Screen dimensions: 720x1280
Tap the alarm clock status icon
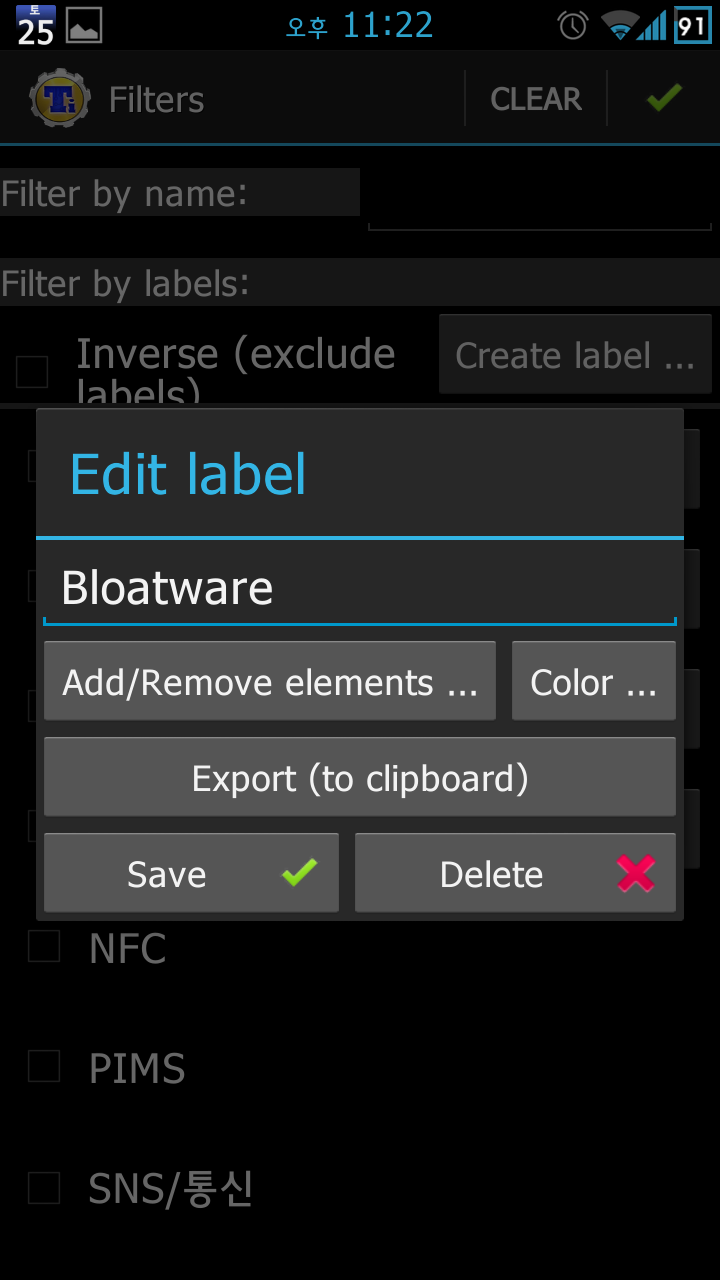point(573,26)
